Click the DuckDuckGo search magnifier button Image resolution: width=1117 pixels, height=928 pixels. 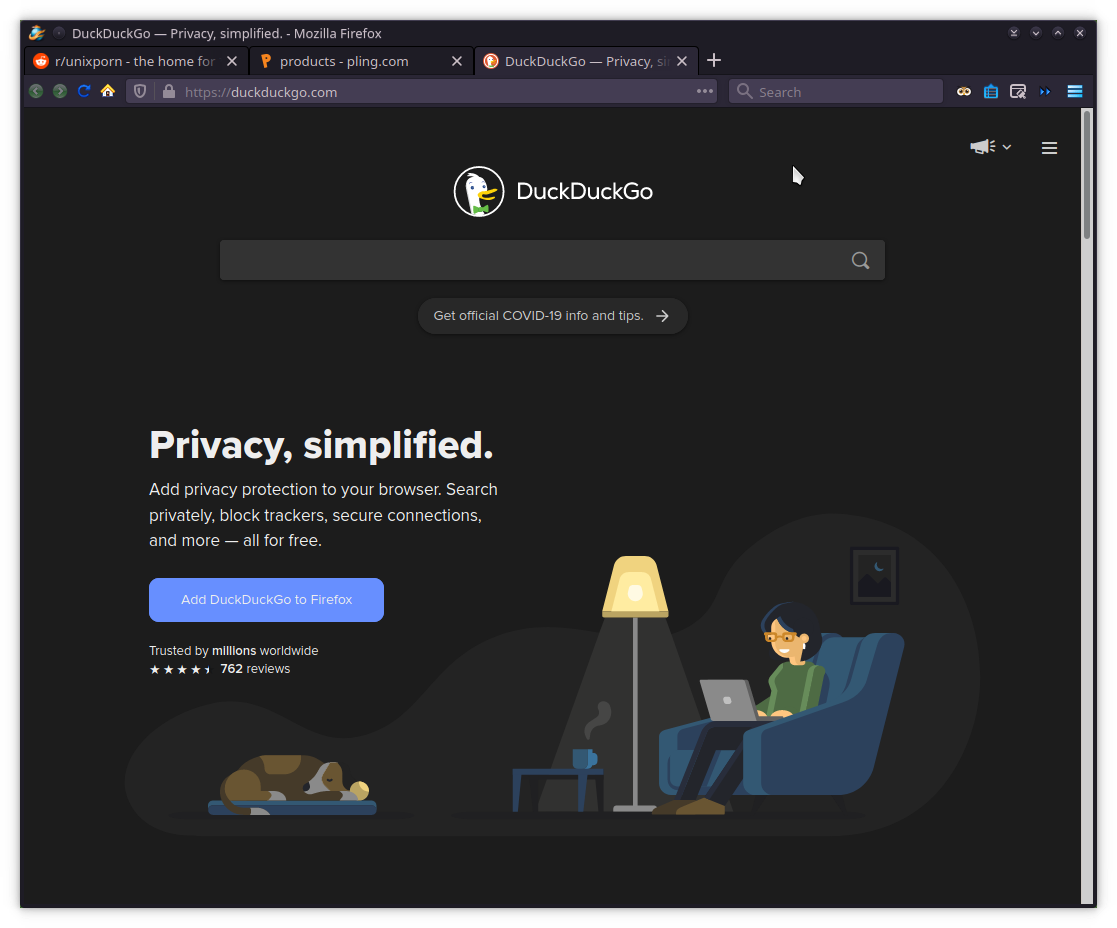pyautogui.click(x=861, y=261)
